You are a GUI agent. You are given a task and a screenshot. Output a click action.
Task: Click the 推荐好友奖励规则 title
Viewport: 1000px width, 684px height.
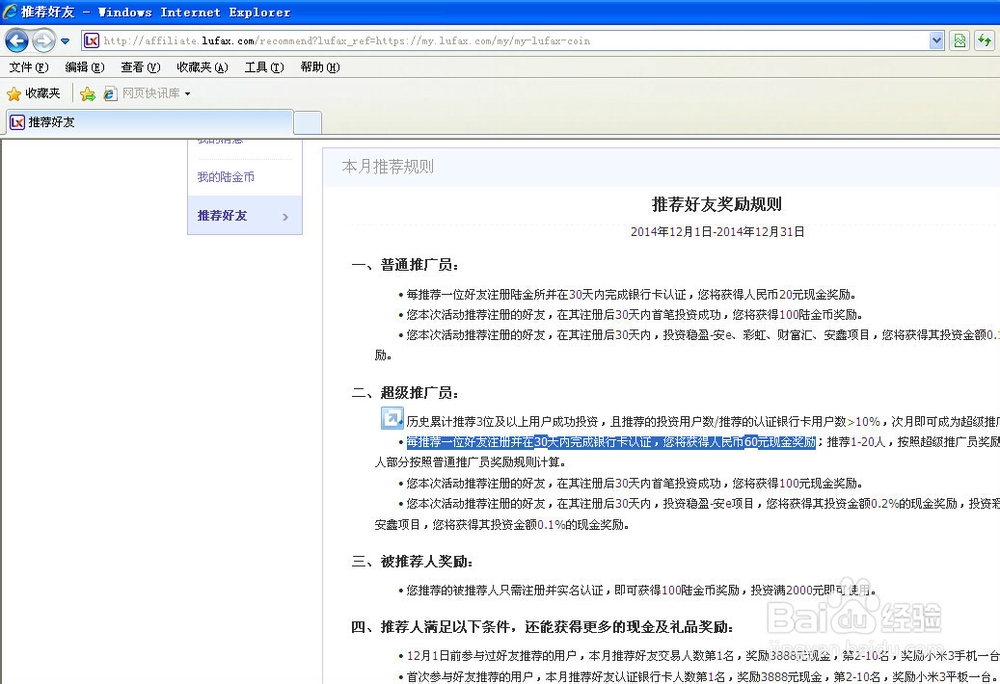tap(716, 204)
